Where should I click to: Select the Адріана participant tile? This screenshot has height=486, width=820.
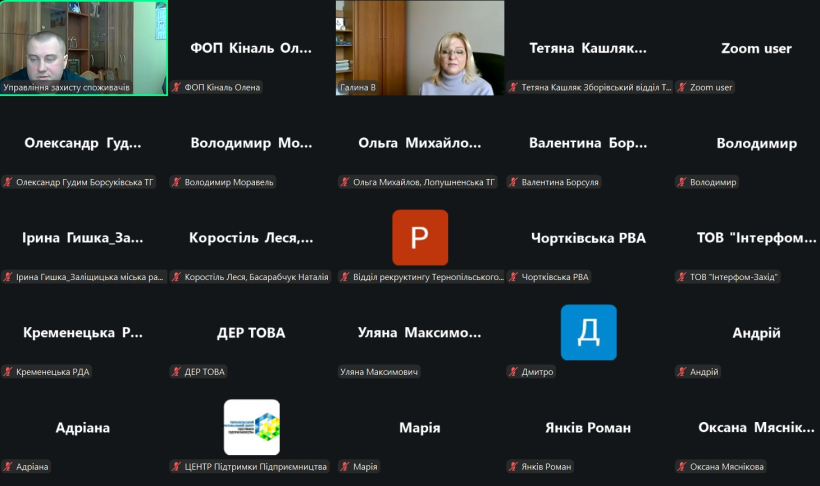(x=83, y=428)
